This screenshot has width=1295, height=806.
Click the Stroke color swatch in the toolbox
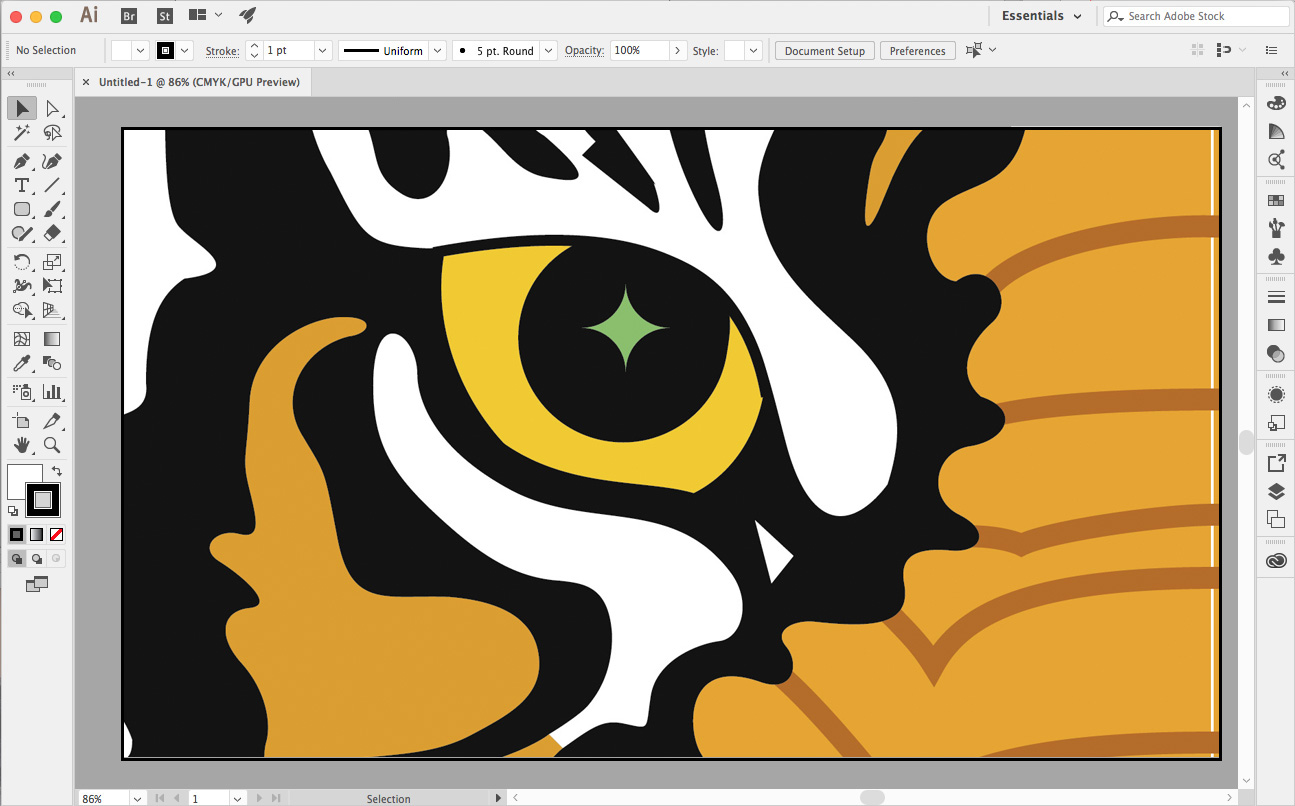coord(43,499)
